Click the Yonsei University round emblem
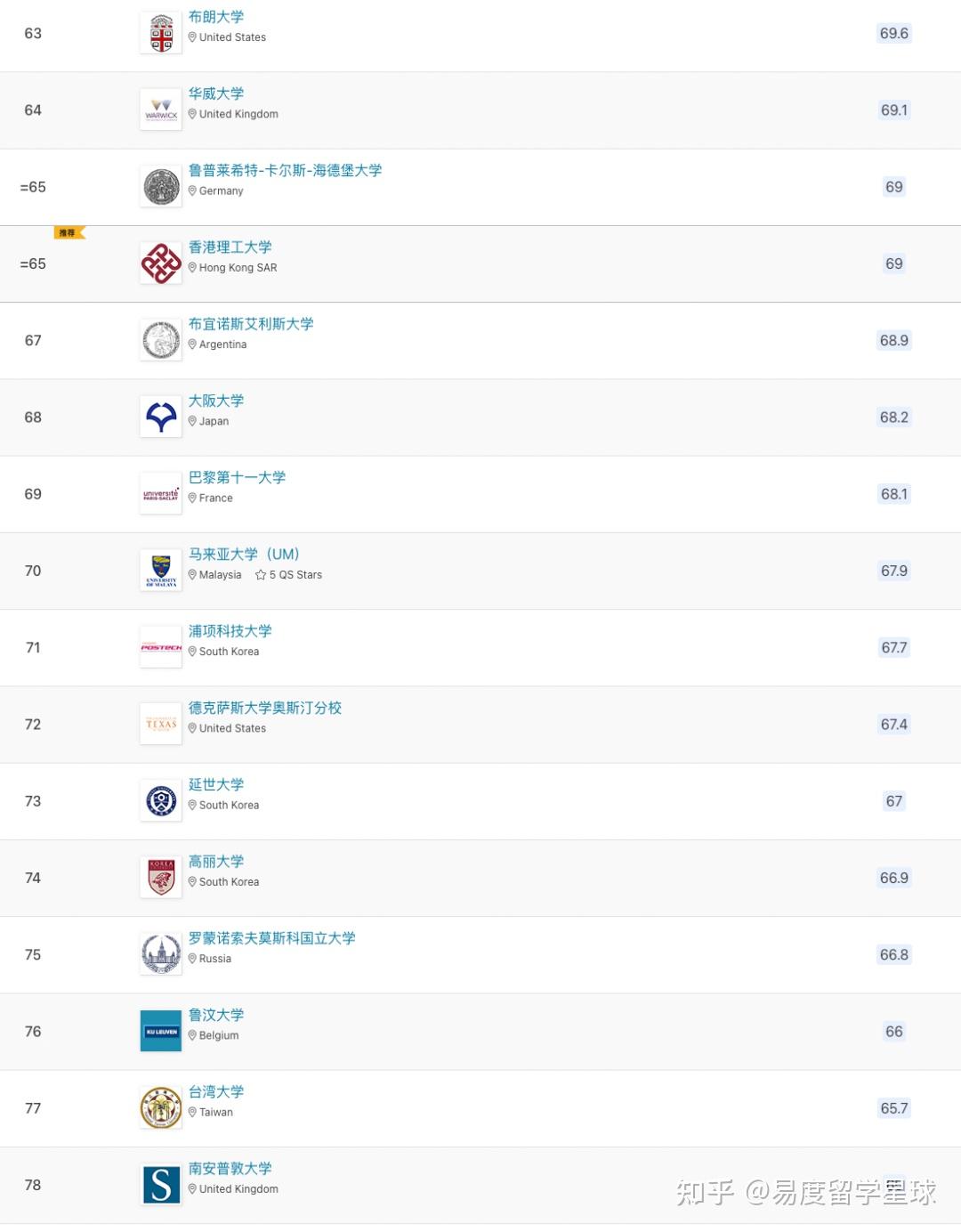This screenshot has width=961, height=1232. [x=161, y=802]
